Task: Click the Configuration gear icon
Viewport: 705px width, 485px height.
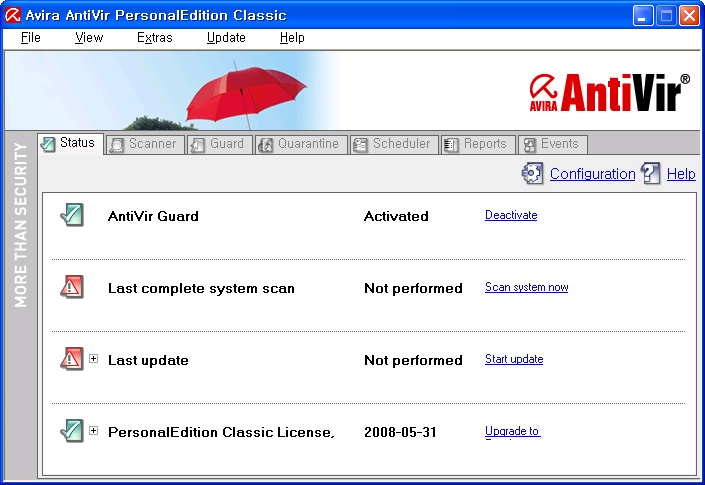Action: pos(532,174)
